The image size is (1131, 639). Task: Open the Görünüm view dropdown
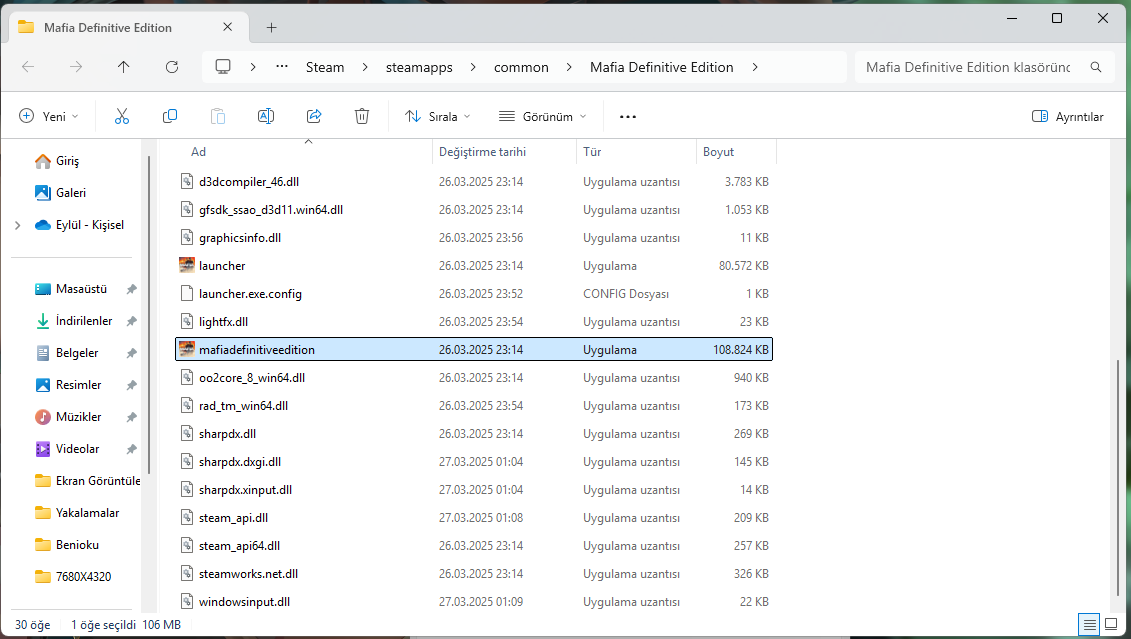(x=543, y=116)
